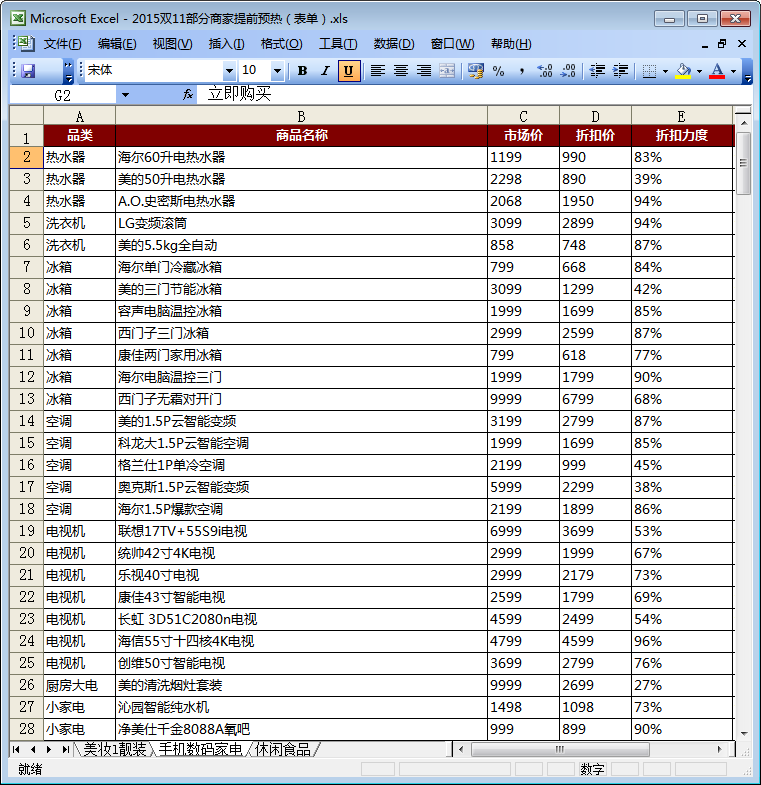The height and width of the screenshot is (785, 761).
Task: Switch to 美妆1靓装 sheet tab
Action: (x=115, y=749)
